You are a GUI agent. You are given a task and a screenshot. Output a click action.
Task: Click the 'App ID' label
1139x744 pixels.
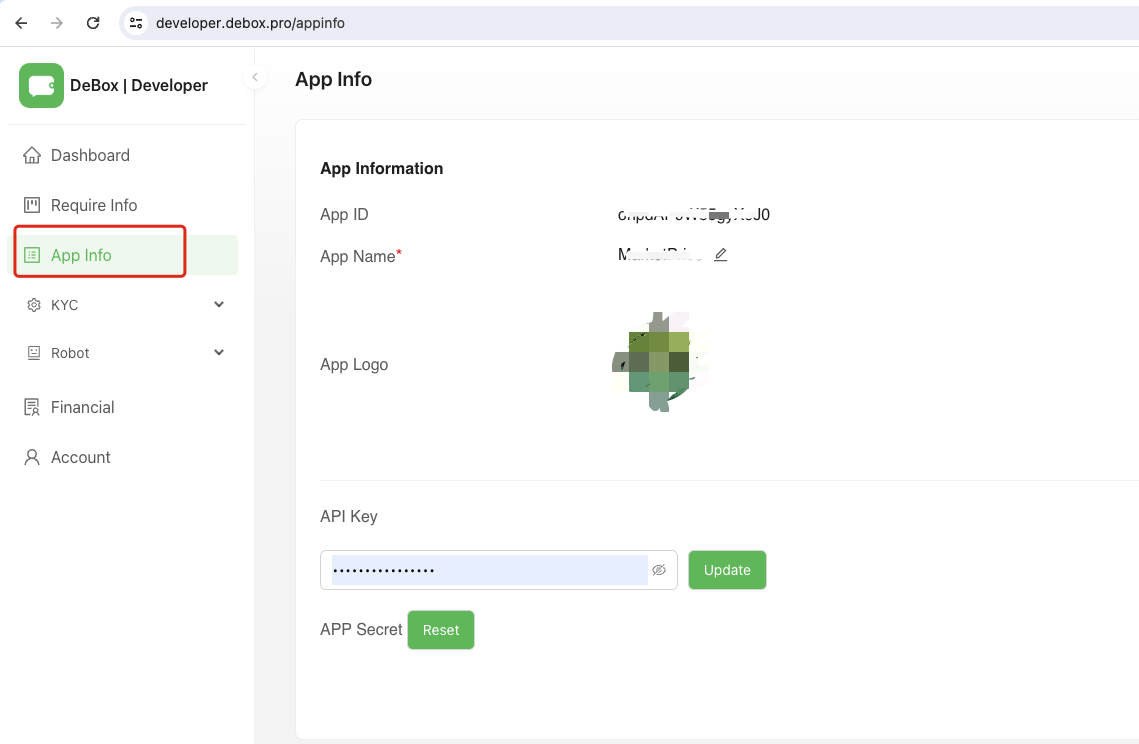click(344, 214)
